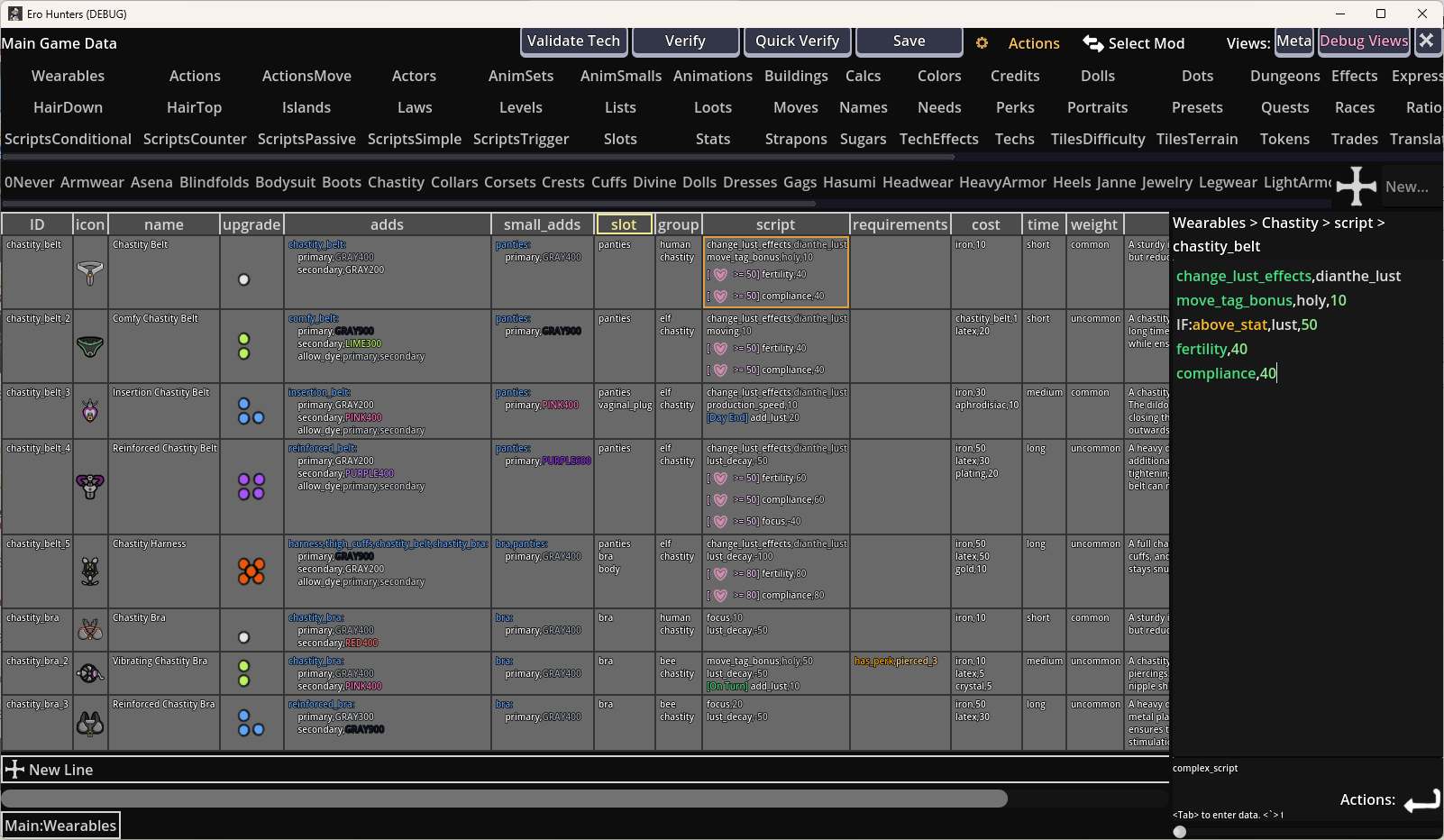
Task: Run Quick Verify
Action: pos(798,41)
